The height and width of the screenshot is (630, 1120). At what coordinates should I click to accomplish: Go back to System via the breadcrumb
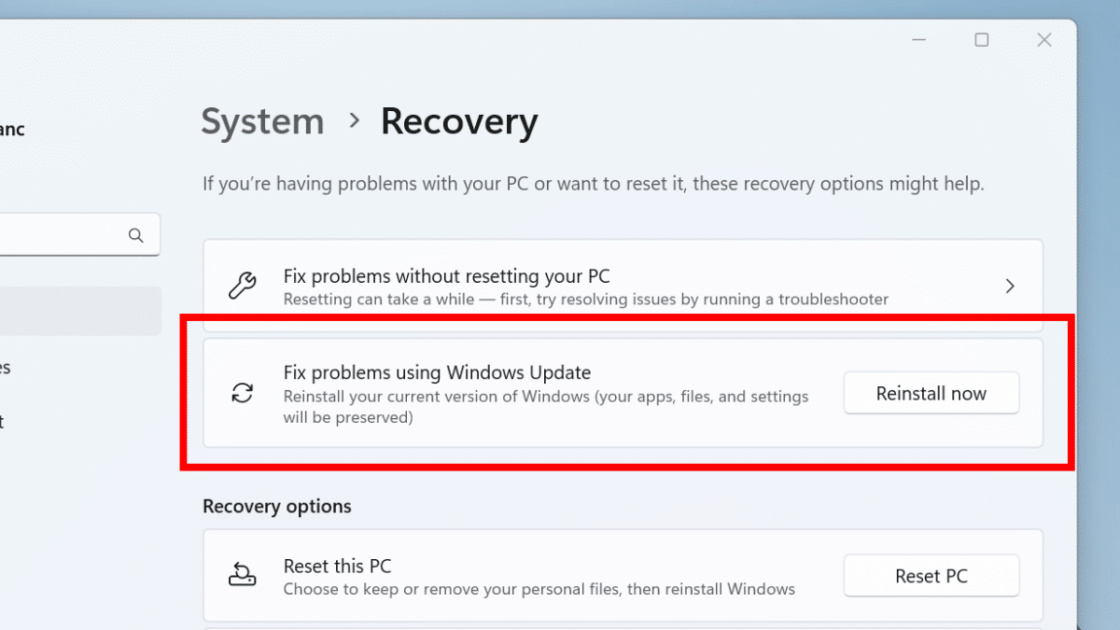[x=262, y=122]
